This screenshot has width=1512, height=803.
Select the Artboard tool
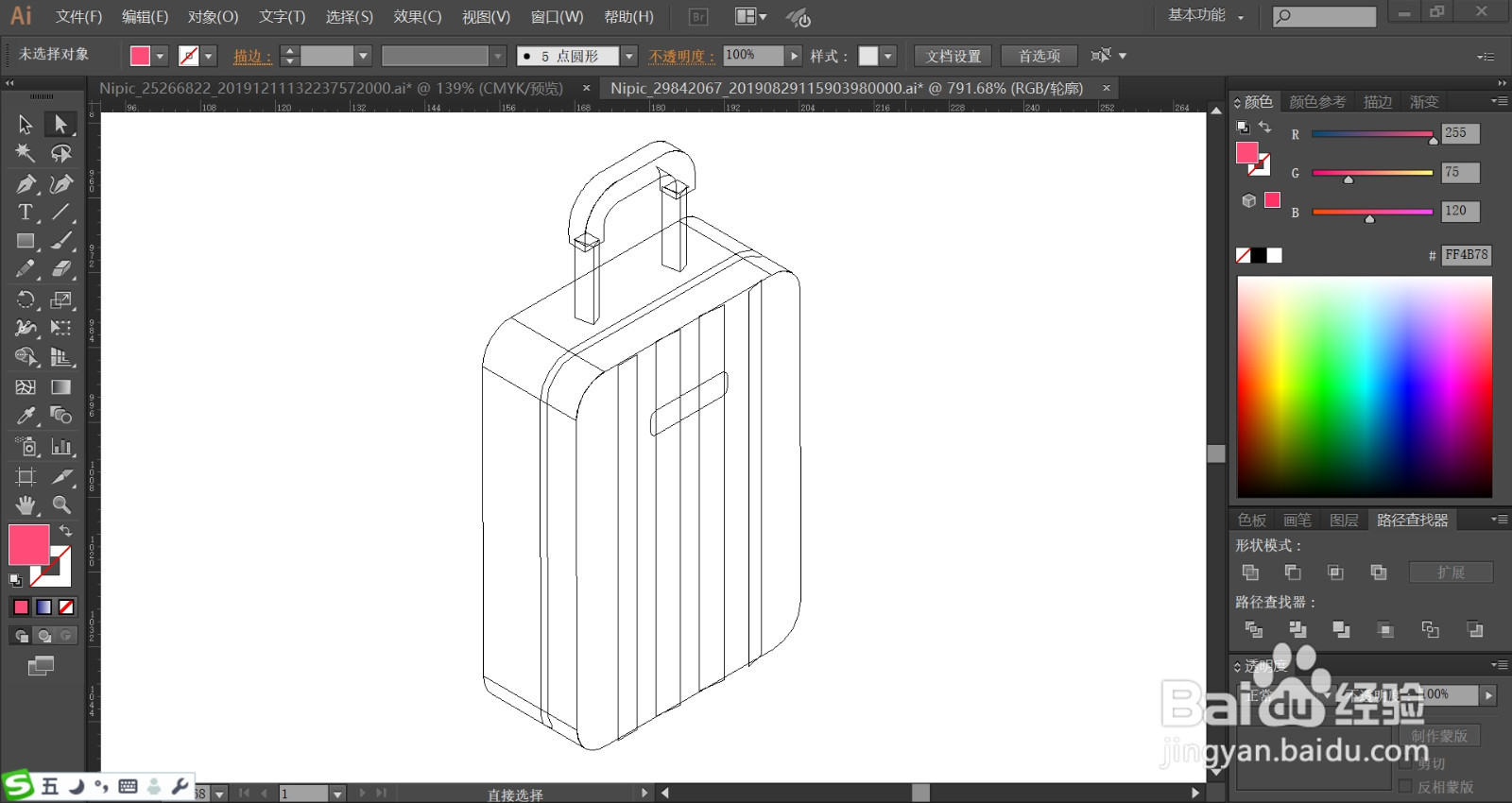26,476
